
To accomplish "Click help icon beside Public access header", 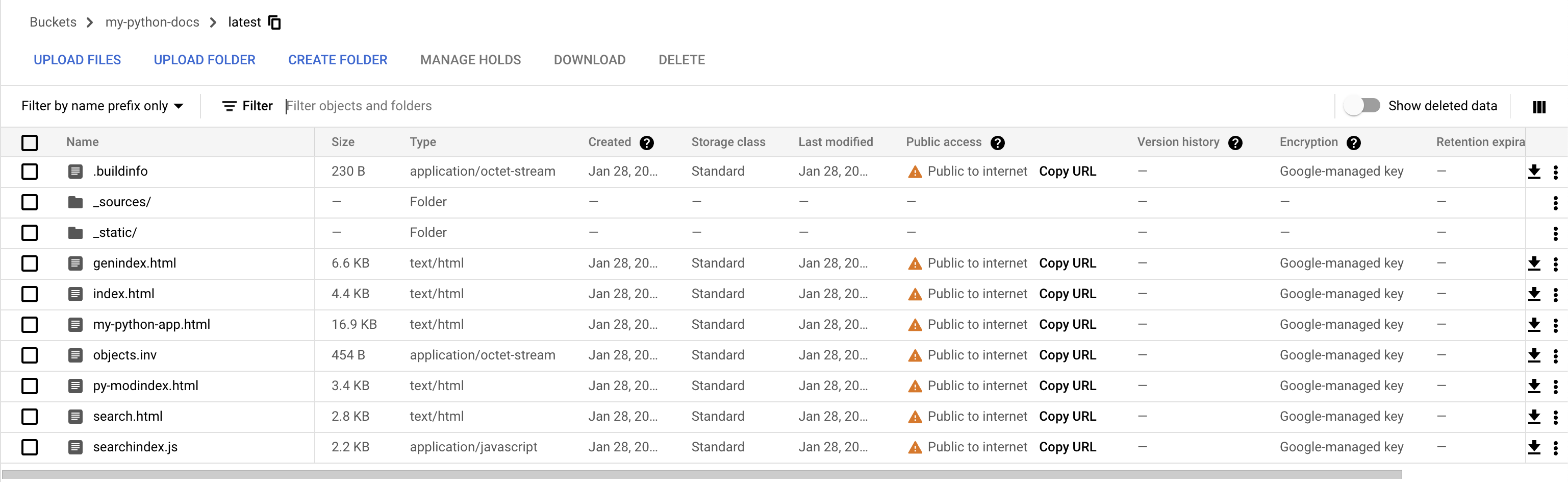I will pos(997,142).
